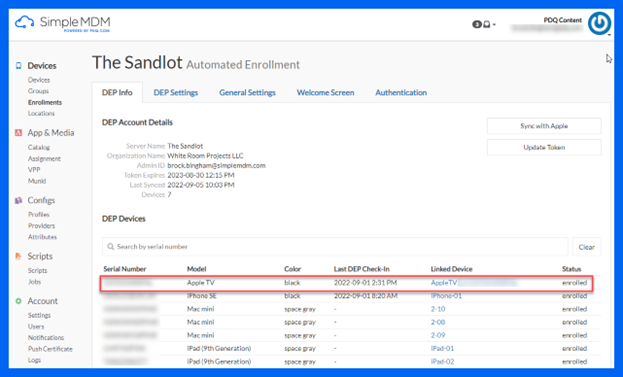This screenshot has width=623, height=377.
Task: Open Logs in sidebar
Action: click(34, 360)
